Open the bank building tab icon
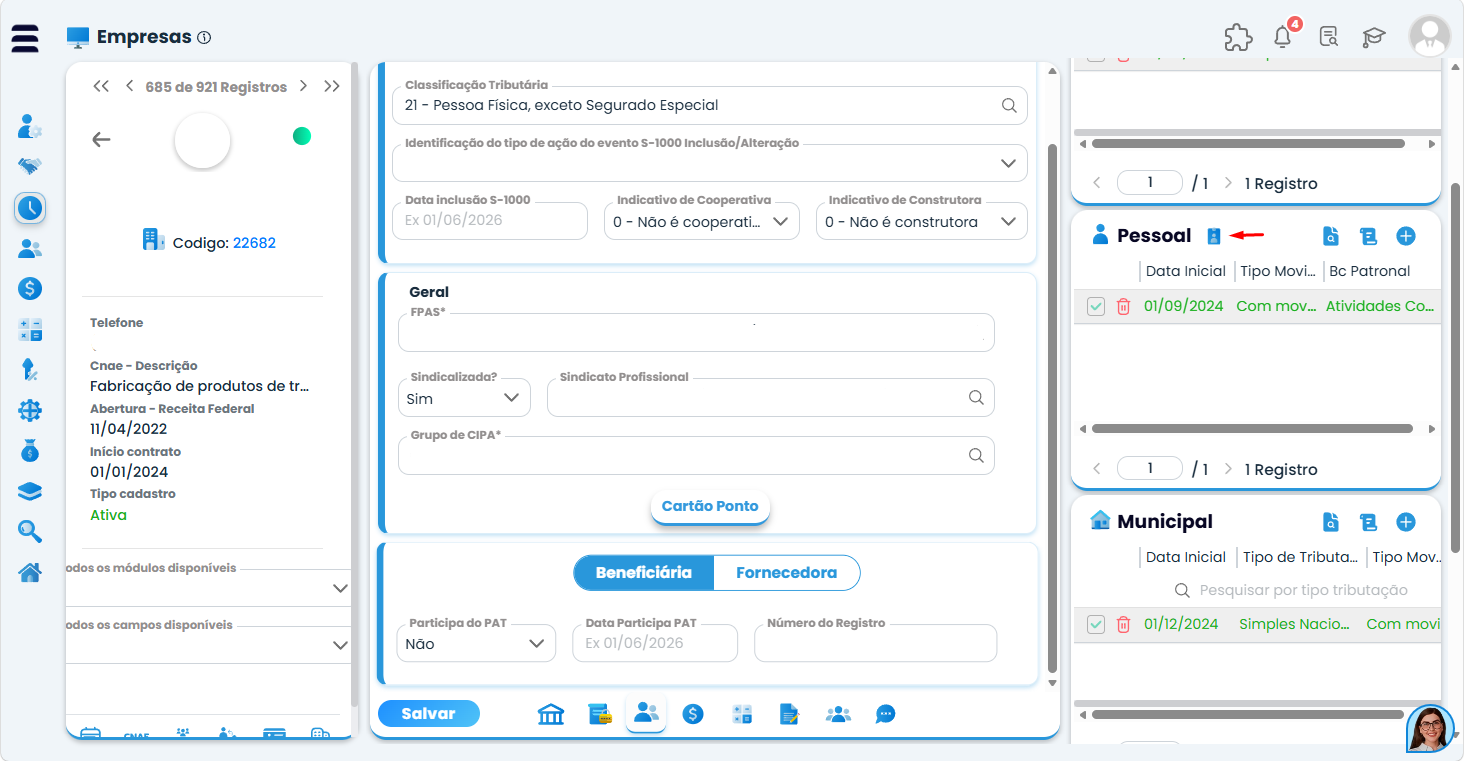The image size is (1464, 761). point(551,714)
